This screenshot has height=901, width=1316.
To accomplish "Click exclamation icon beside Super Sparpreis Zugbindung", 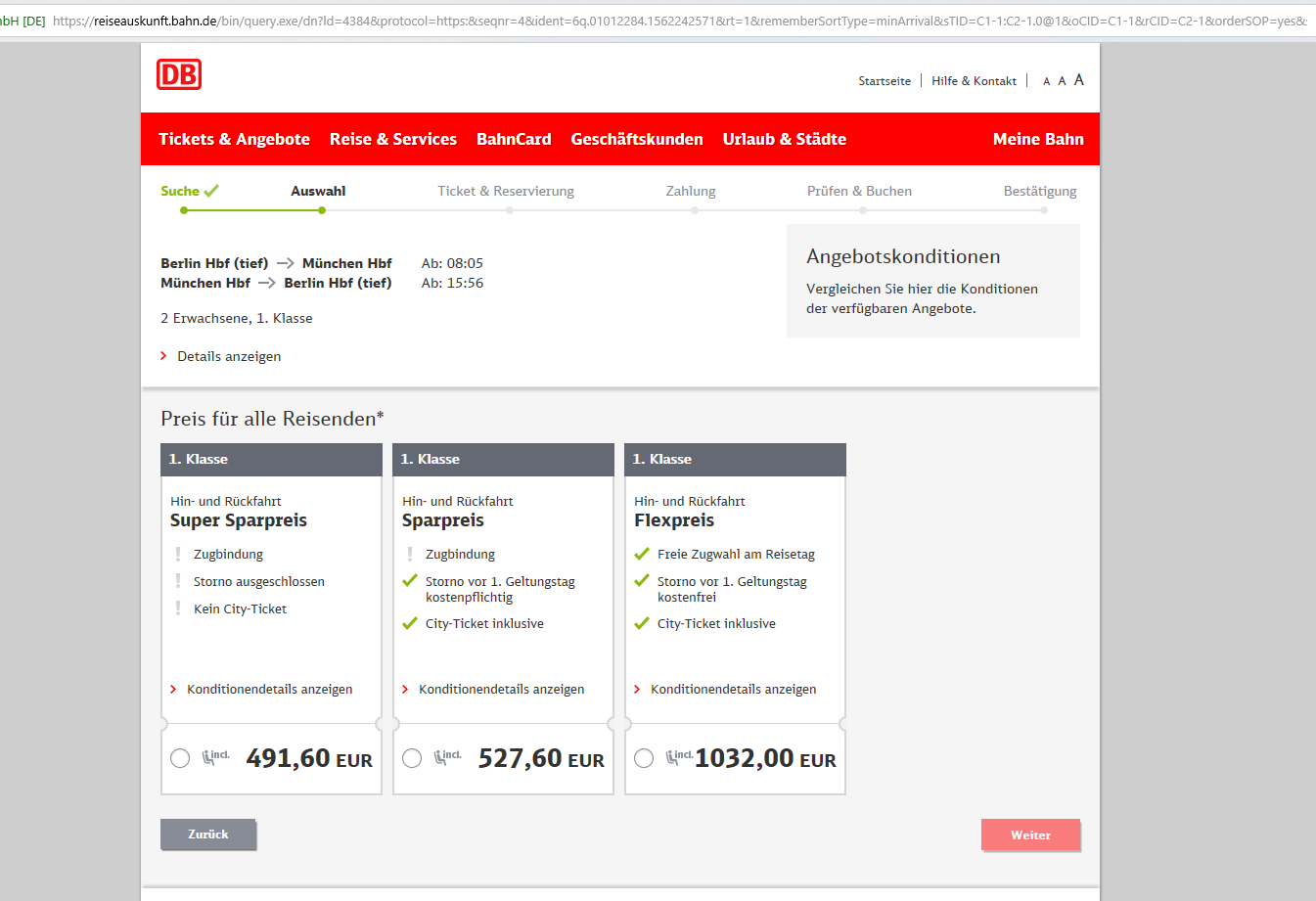I will click(x=178, y=554).
